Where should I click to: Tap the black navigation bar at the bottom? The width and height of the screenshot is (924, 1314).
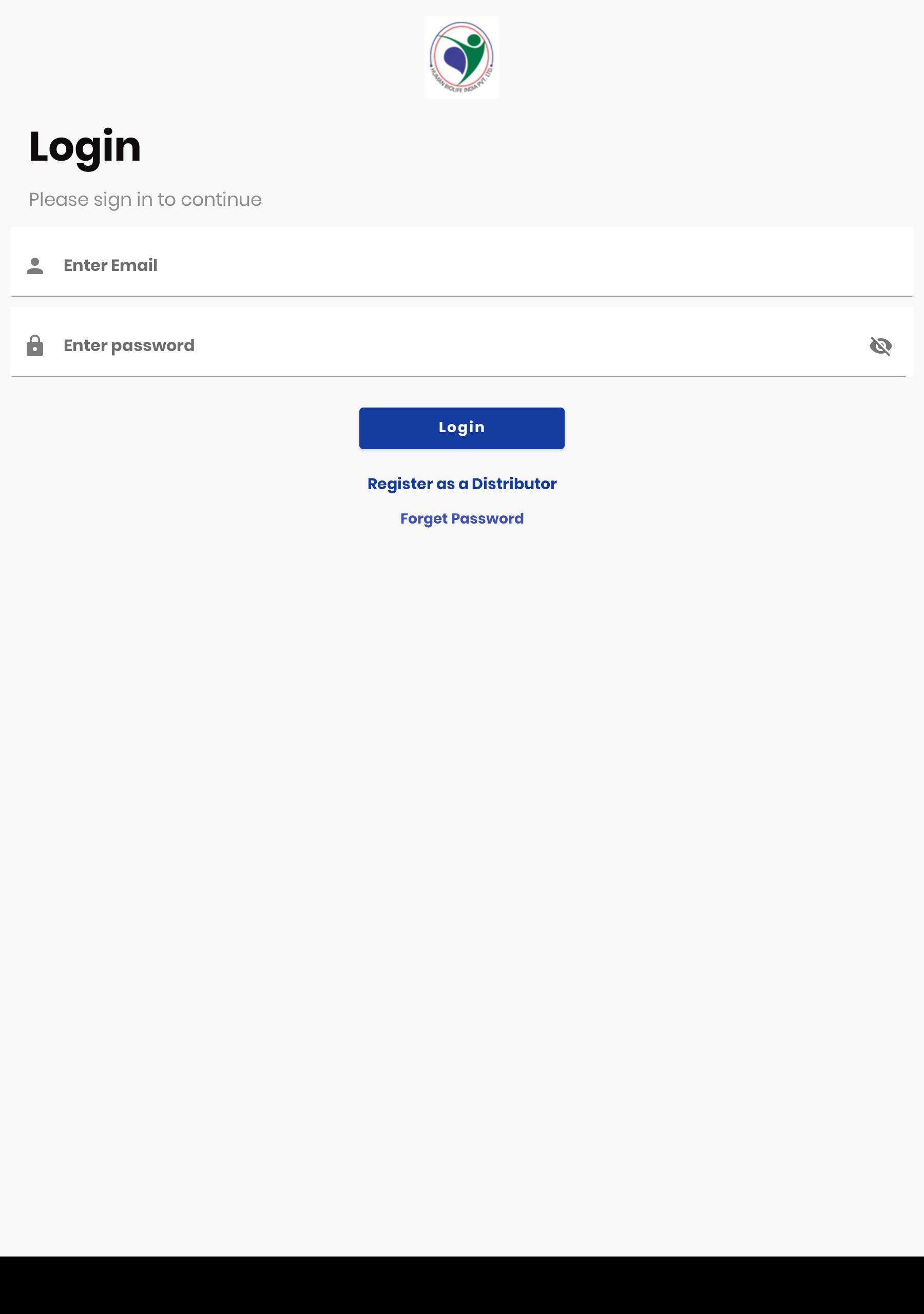461,1285
